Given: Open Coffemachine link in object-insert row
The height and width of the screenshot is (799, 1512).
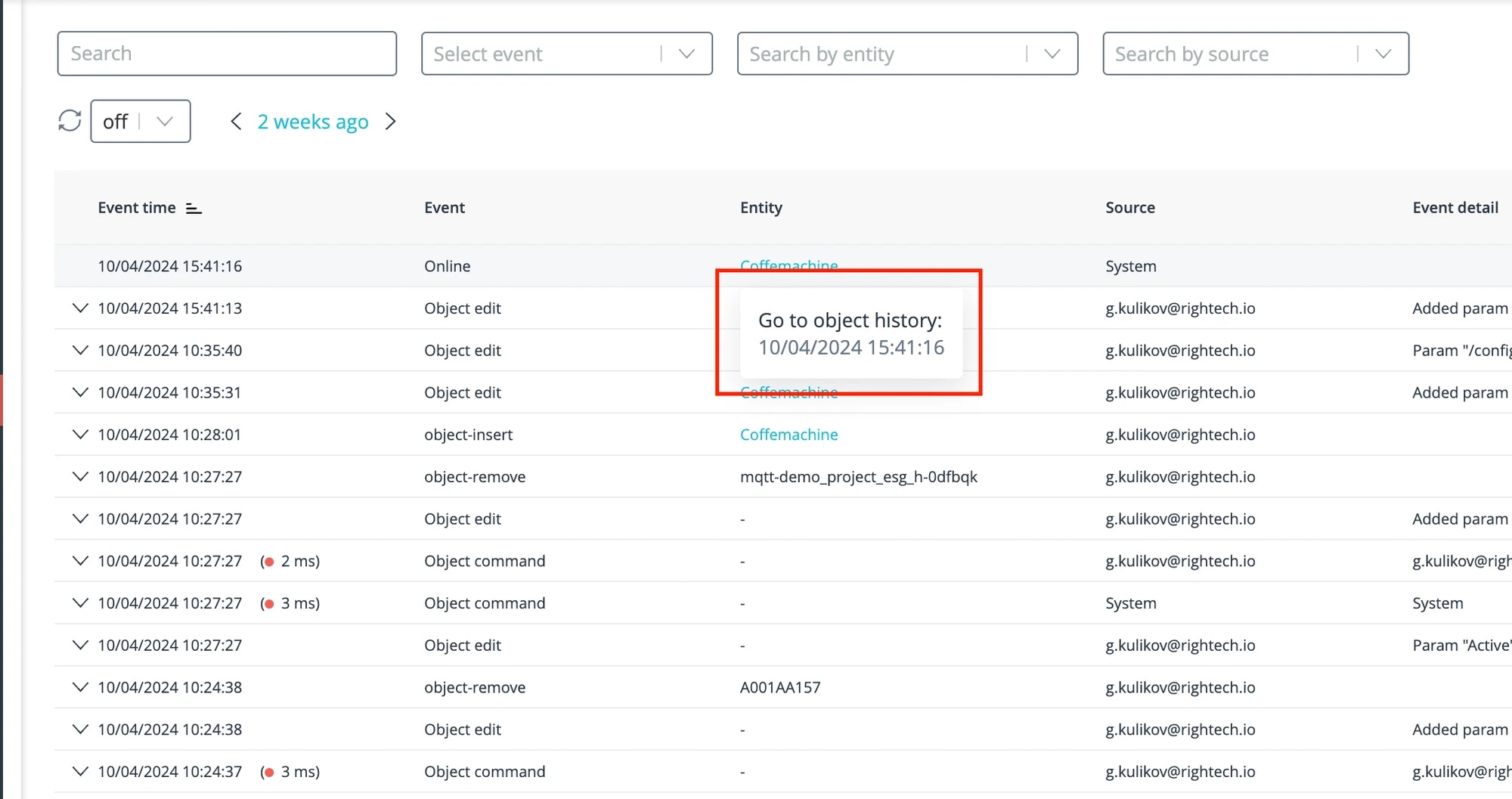Looking at the screenshot, I should (x=789, y=435).
